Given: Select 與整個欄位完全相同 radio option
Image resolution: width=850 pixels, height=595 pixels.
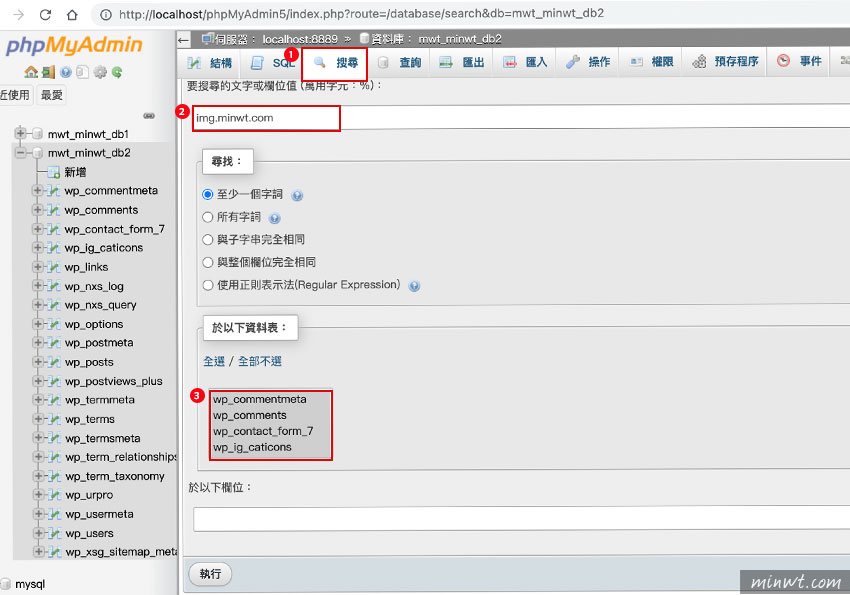Looking at the screenshot, I should click(208, 262).
